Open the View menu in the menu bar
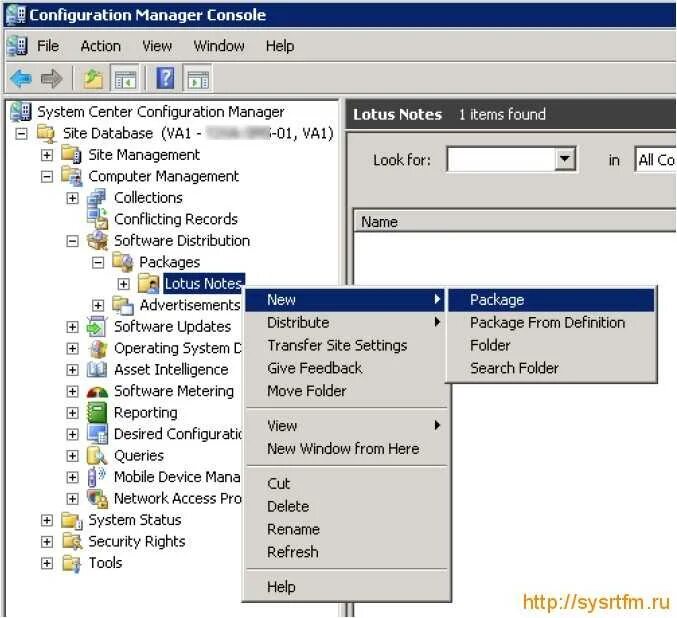 click(157, 45)
